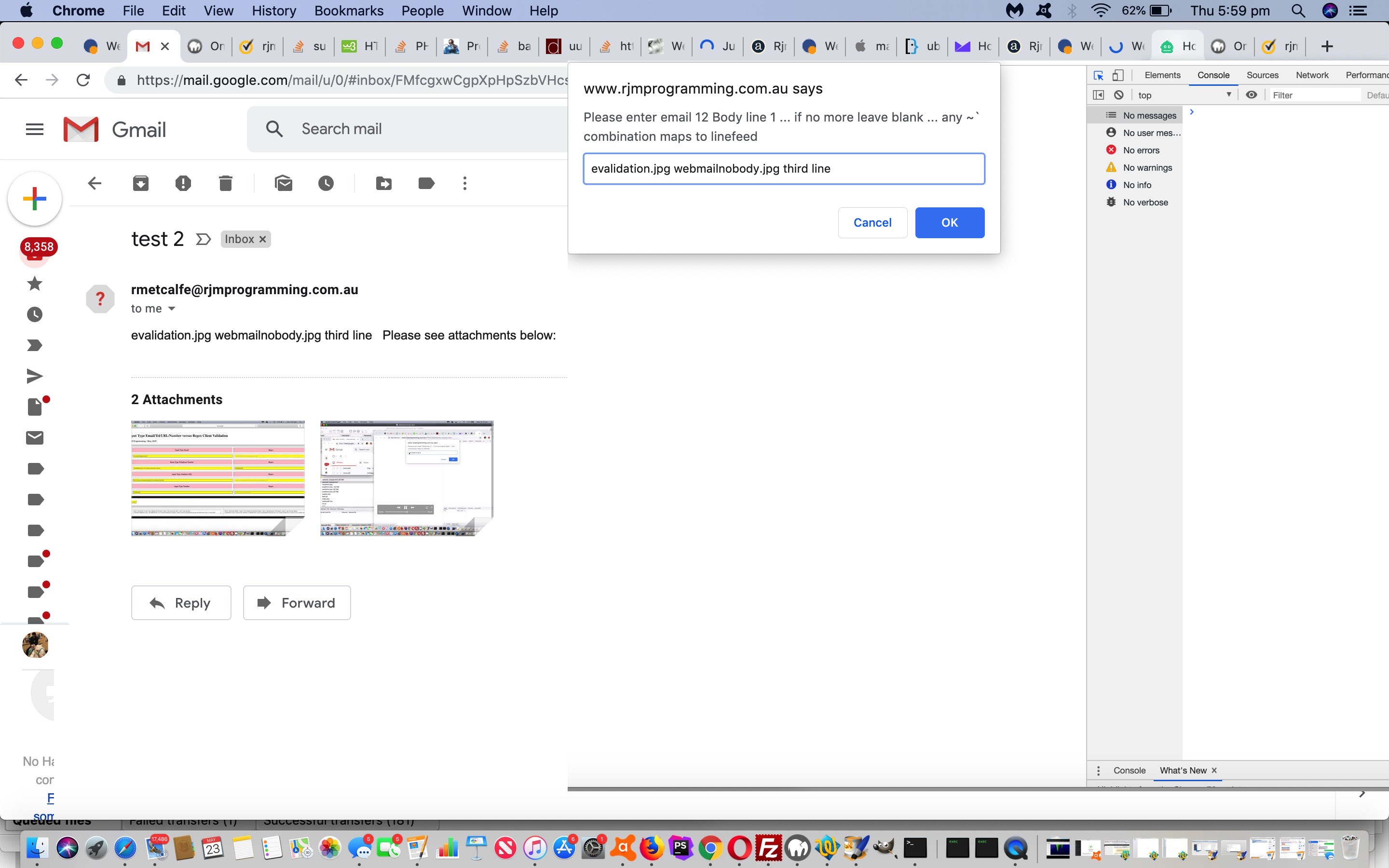This screenshot has width=1389, height=868.
Task: Close the Gmail browser tab
Action: click(x=165, y=46)
